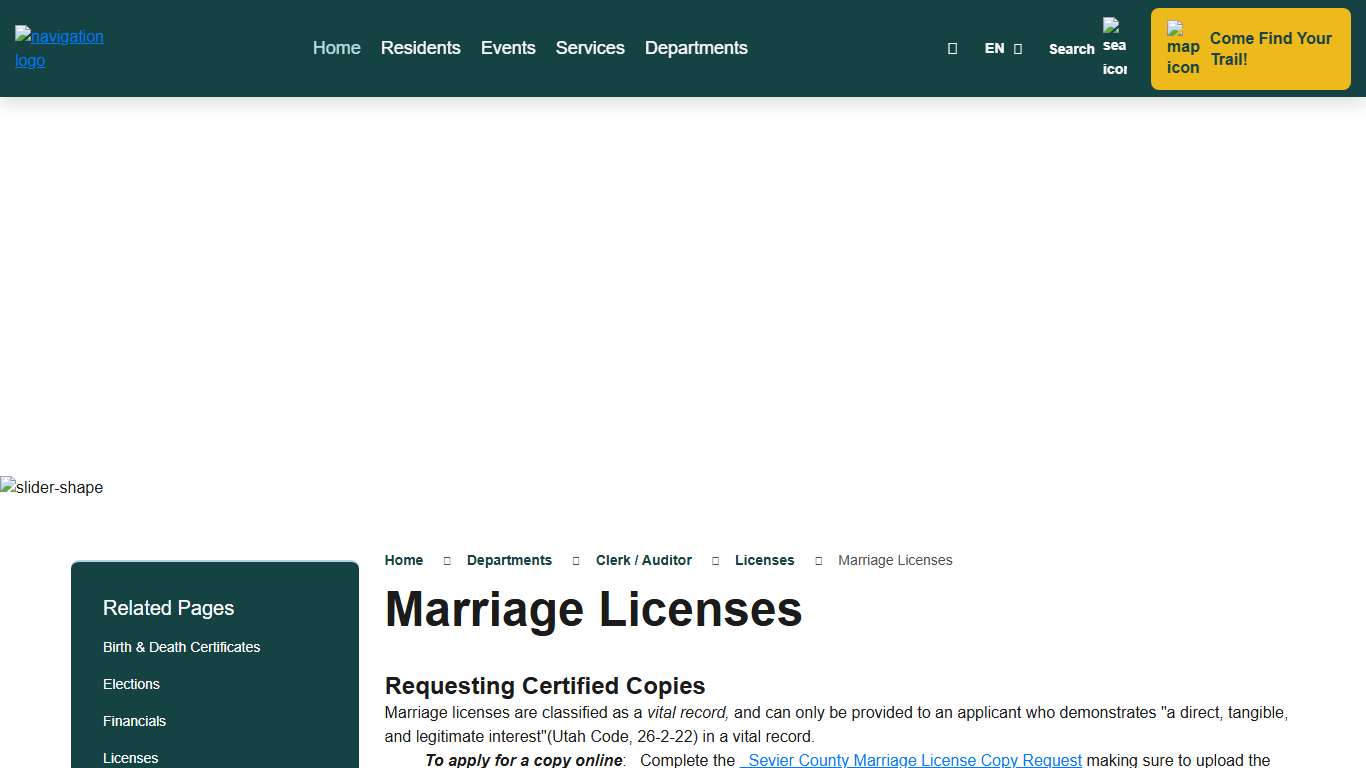This screenshot has width=1366, height=768.
Task: Click the navigation logo in header
Action: pyautogui.click(x=59, y=48)
